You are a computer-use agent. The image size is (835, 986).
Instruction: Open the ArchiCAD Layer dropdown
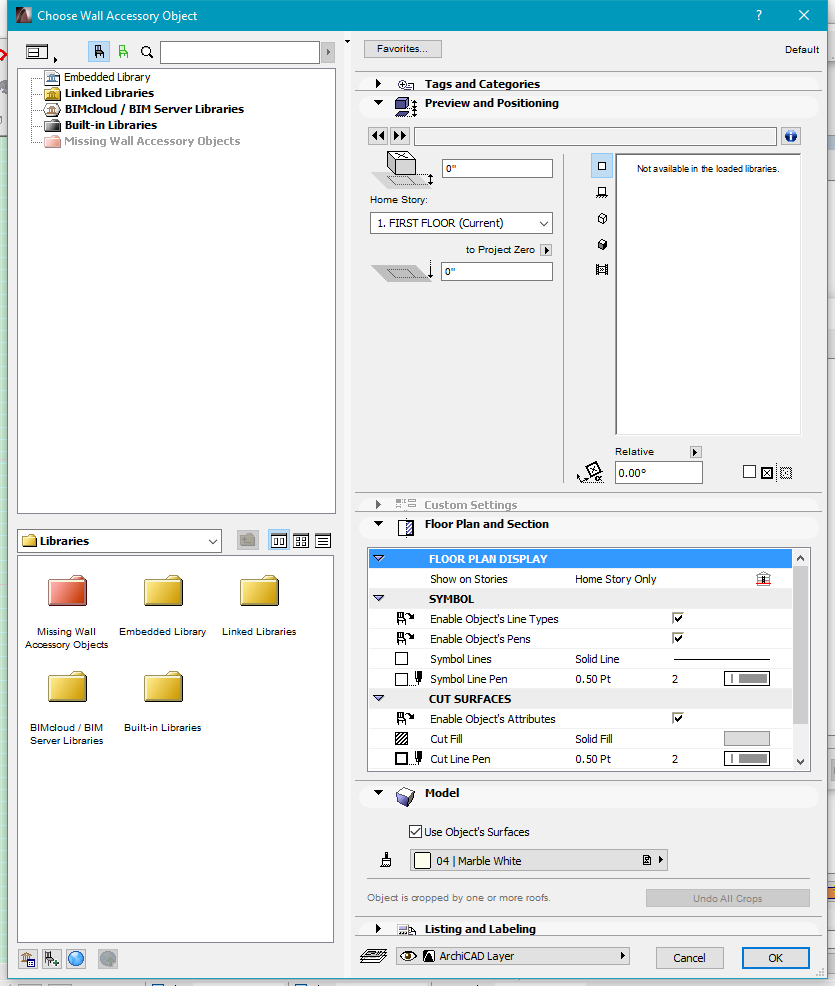tap(513, 956)
